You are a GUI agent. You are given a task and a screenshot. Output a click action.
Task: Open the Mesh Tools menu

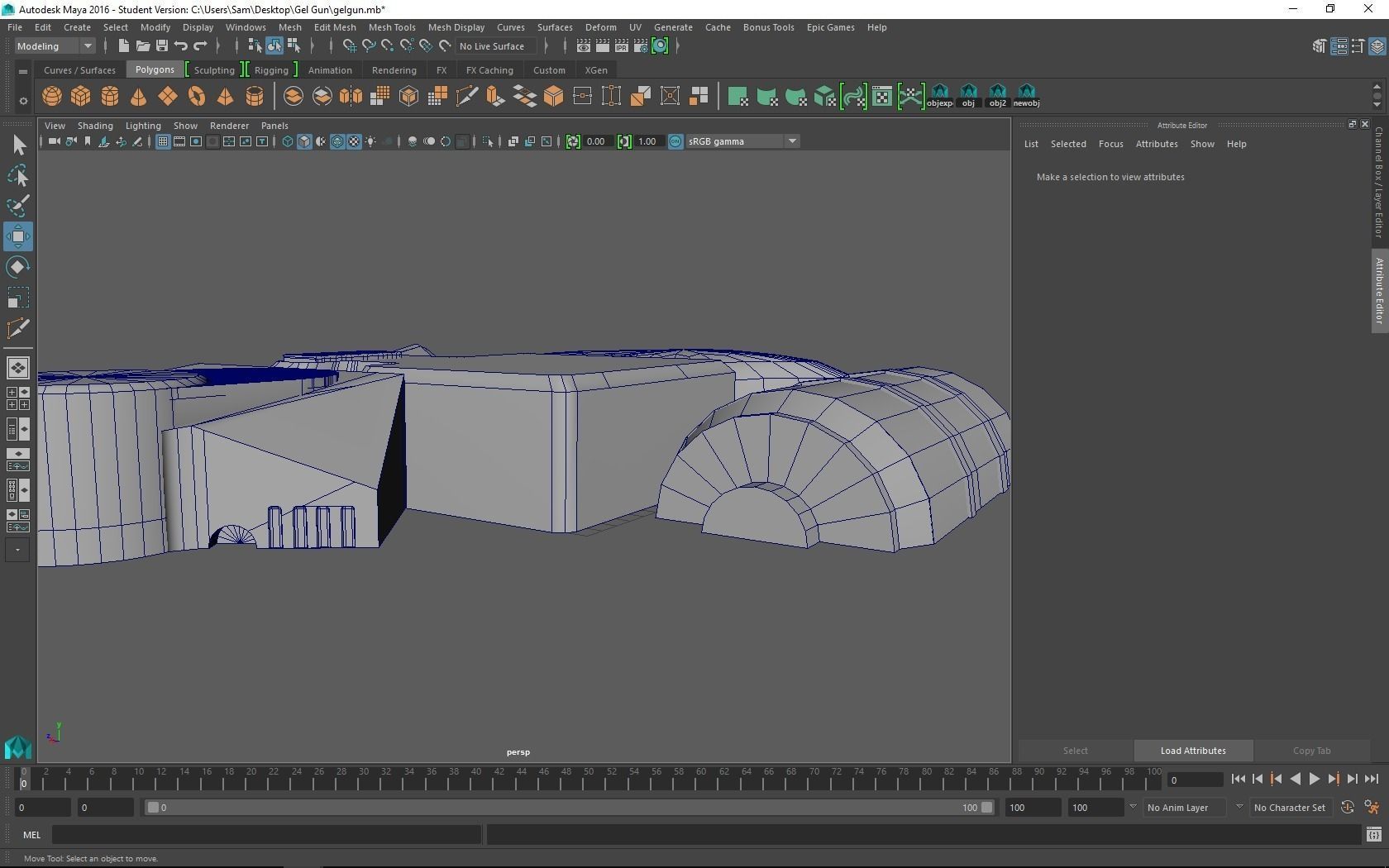(392, 27)
